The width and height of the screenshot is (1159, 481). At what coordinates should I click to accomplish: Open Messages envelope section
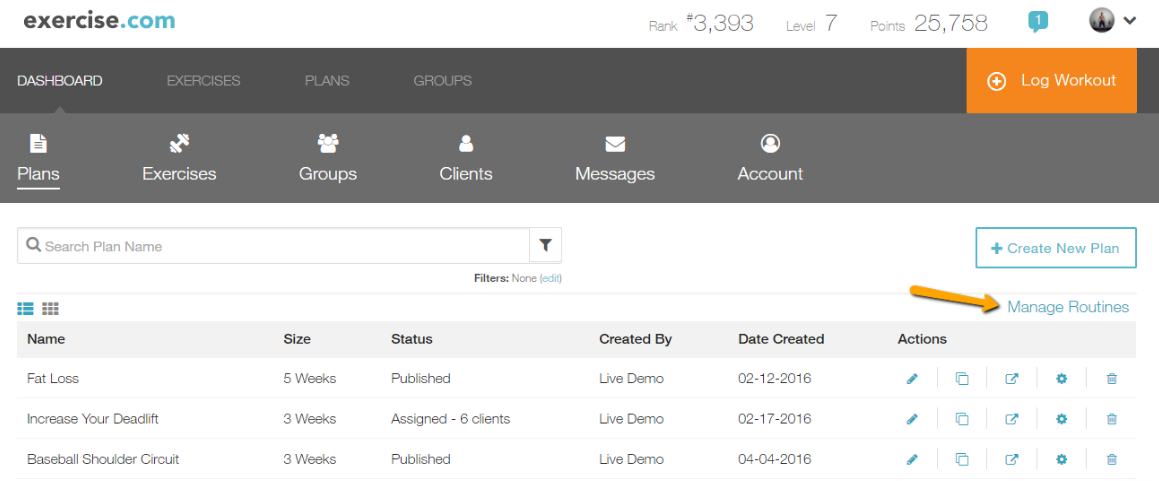pyautogui.click(x=615, y=160)
